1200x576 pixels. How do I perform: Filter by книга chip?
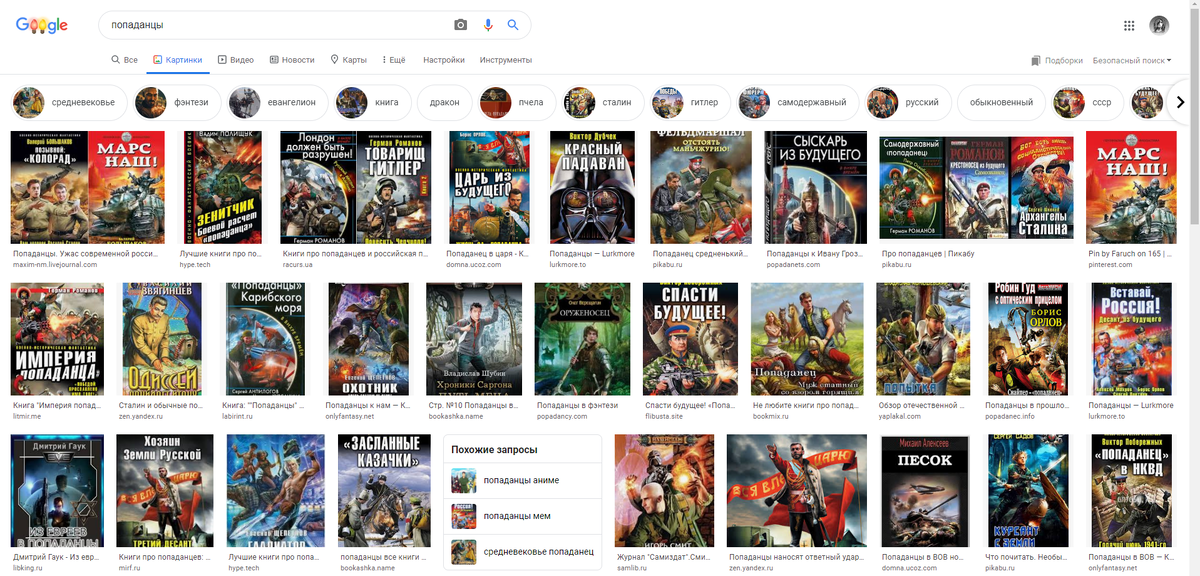tap(371, 102)
